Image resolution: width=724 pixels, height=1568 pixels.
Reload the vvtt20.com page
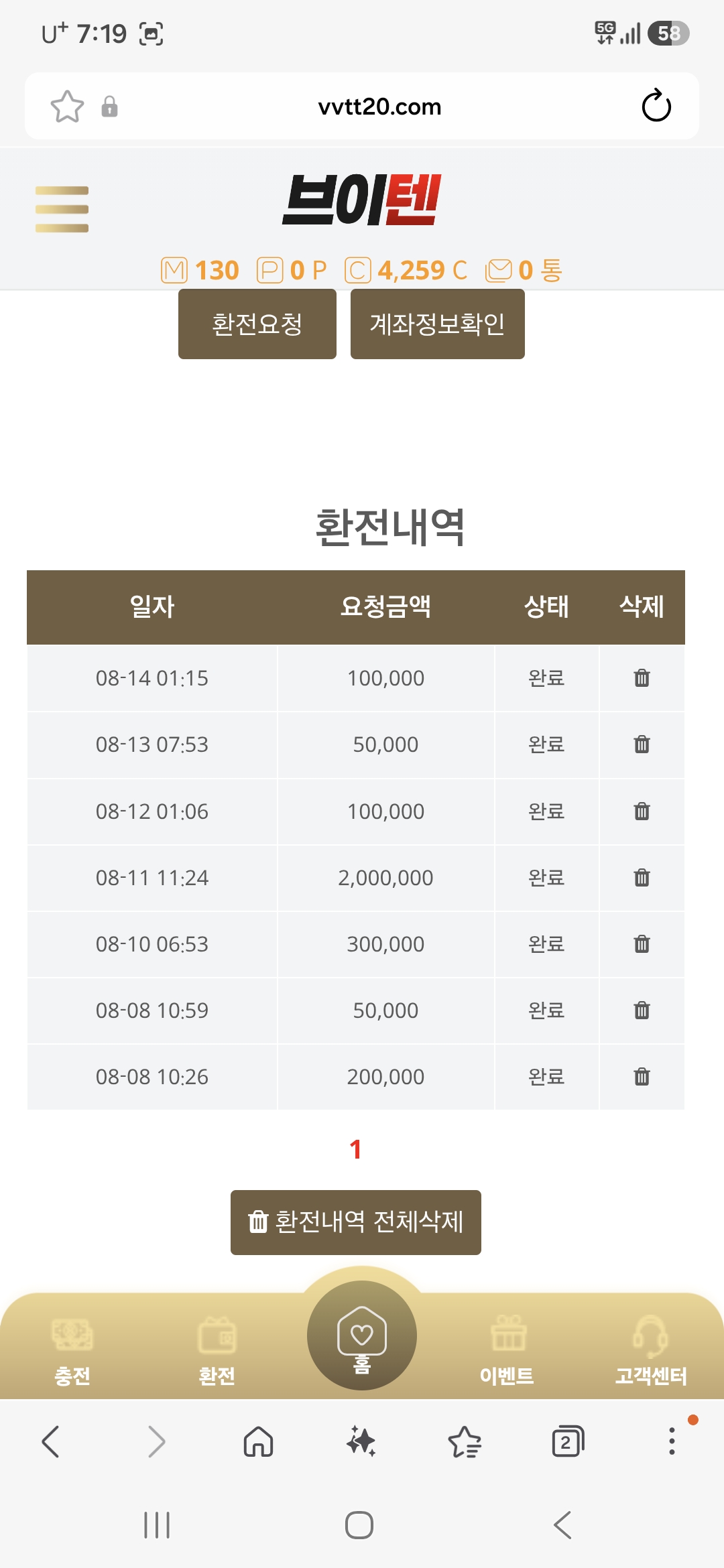point(656,106)
